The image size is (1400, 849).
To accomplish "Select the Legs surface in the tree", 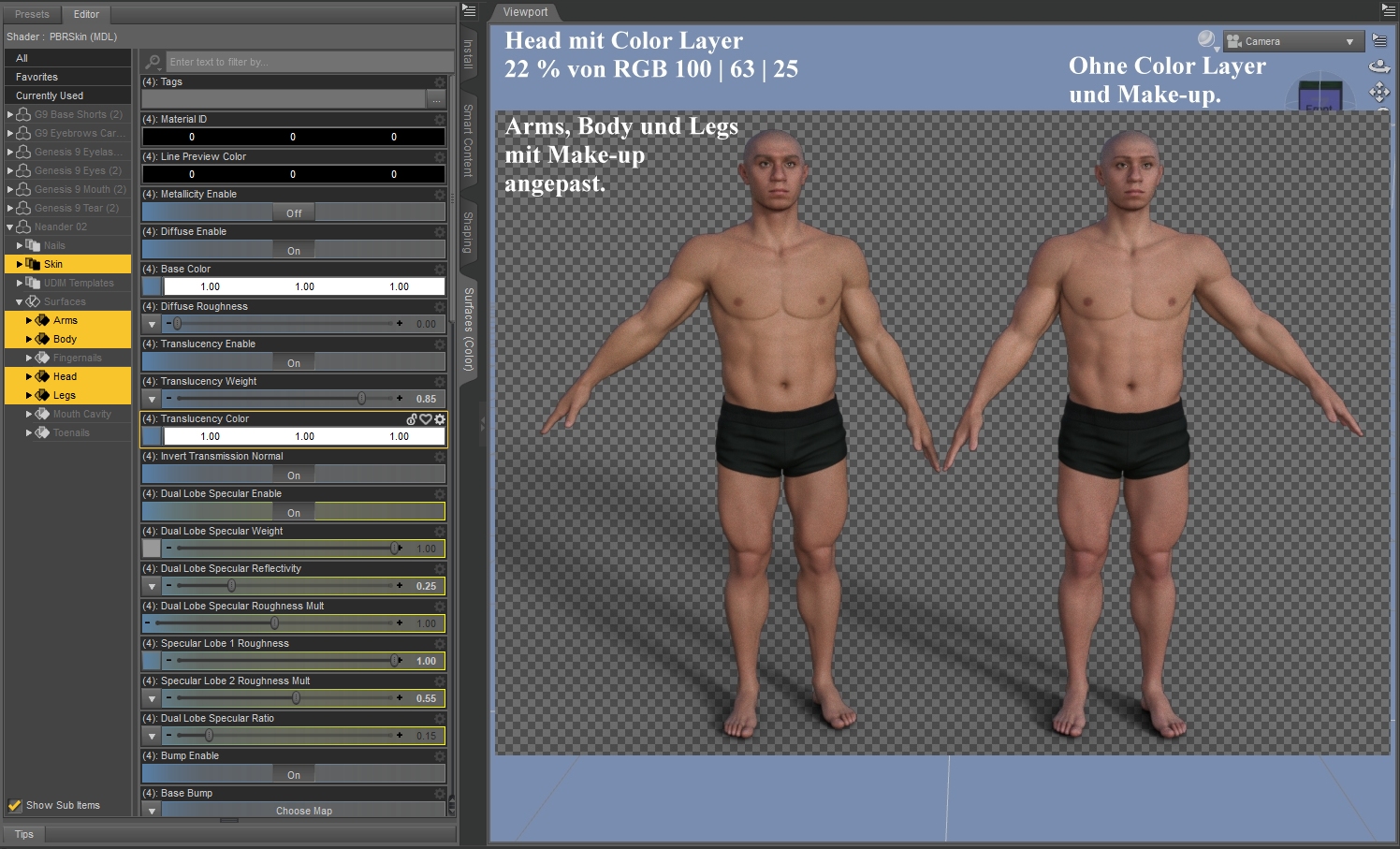I will (67, 395).
